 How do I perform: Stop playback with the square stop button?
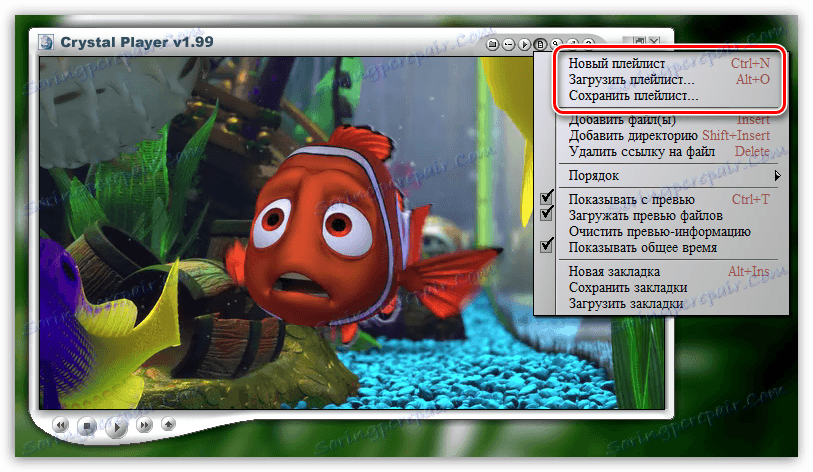point(87,426)
